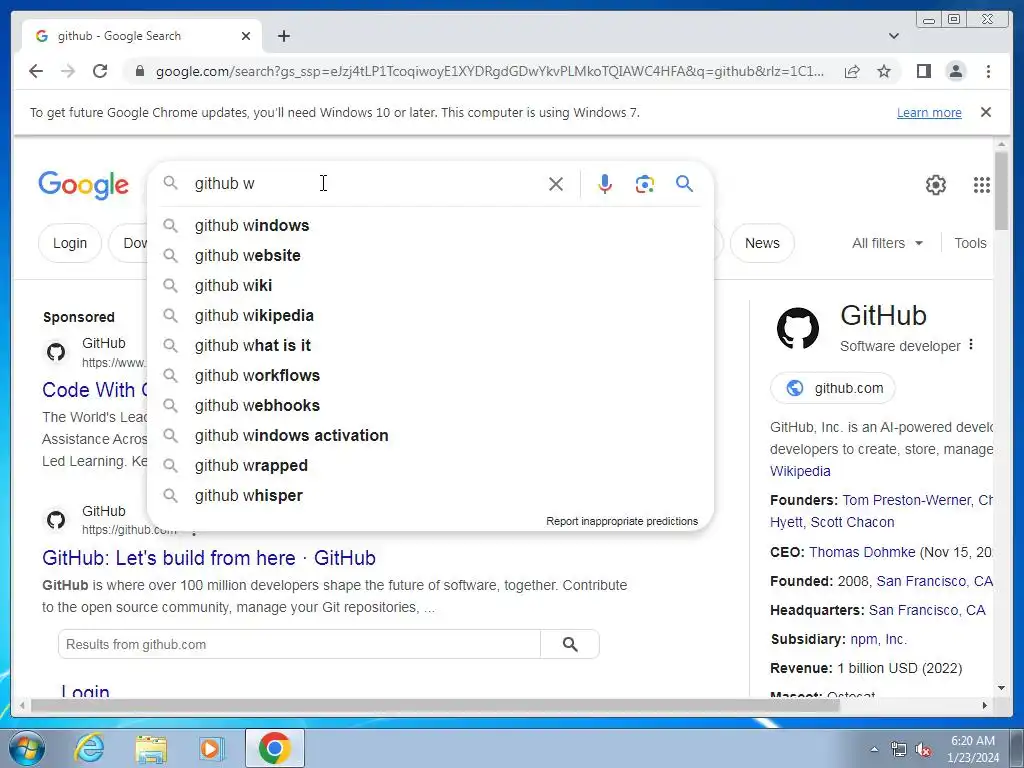
Task: Open GitHub: Let's build from here result
Action: pos(209,558)
